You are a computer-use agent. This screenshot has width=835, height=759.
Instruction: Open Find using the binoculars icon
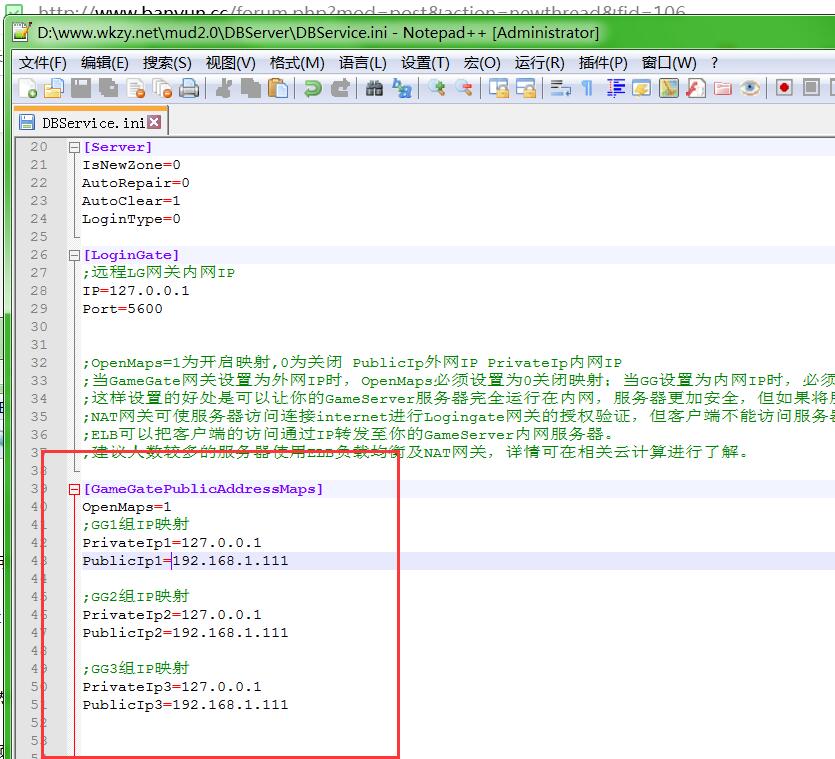click(x=374, y=89)
